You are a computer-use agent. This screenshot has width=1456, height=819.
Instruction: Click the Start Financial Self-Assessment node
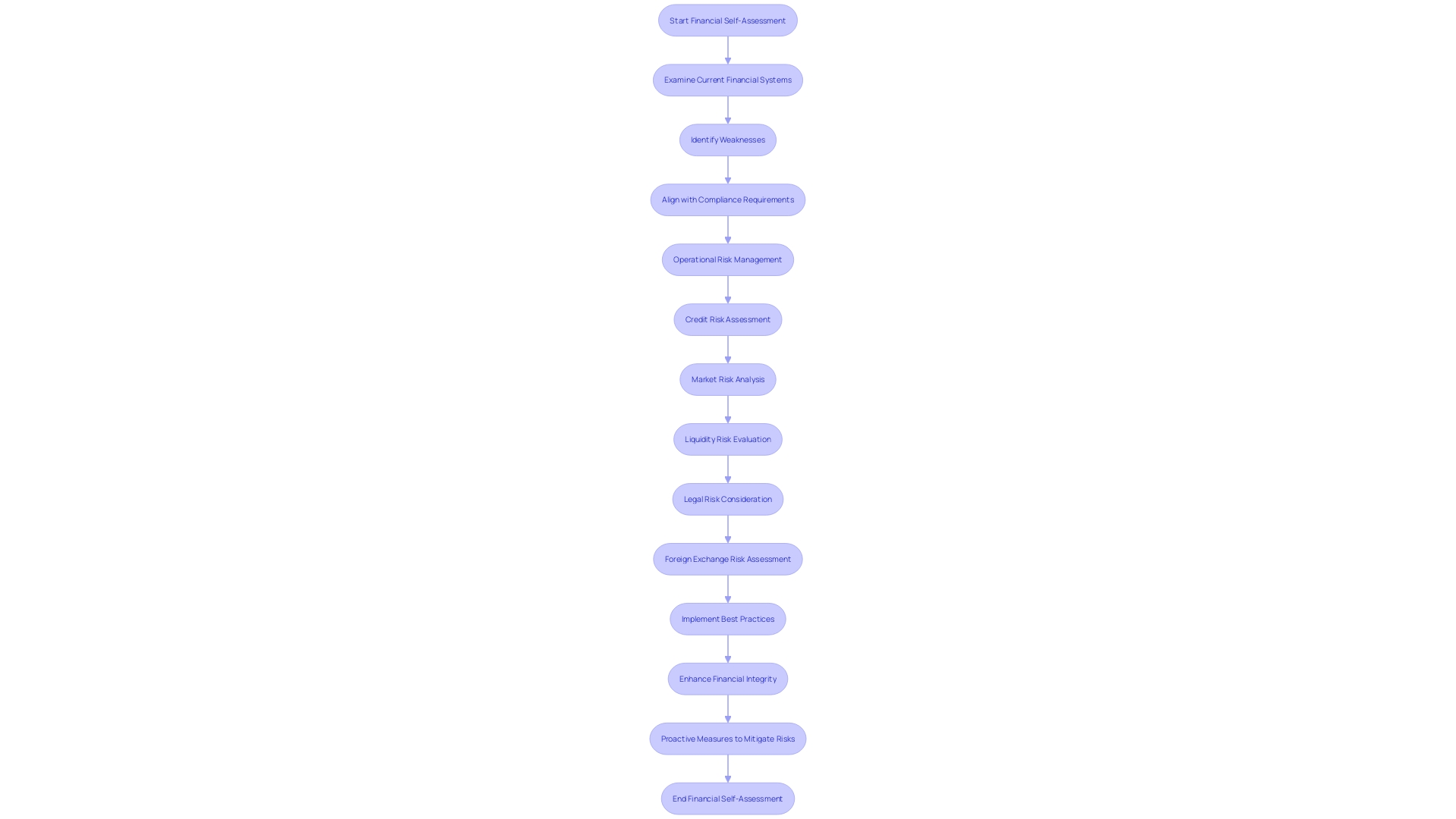click(x=727, y=19)
